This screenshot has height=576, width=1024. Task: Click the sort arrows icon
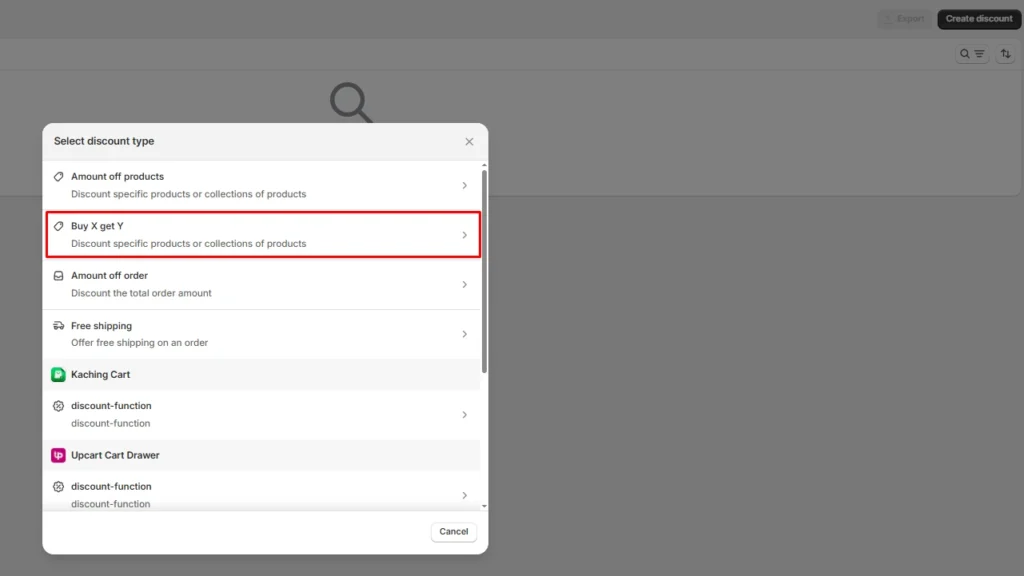(x=1006, y=54)
